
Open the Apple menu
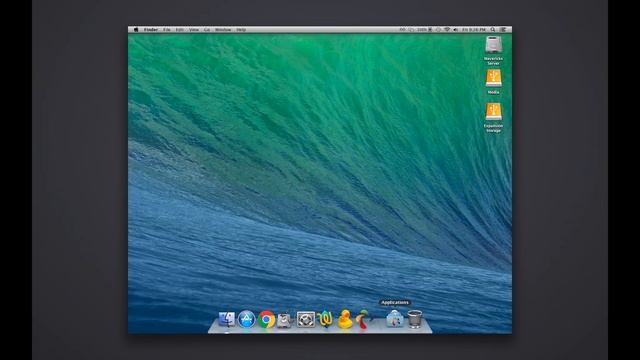136,29
